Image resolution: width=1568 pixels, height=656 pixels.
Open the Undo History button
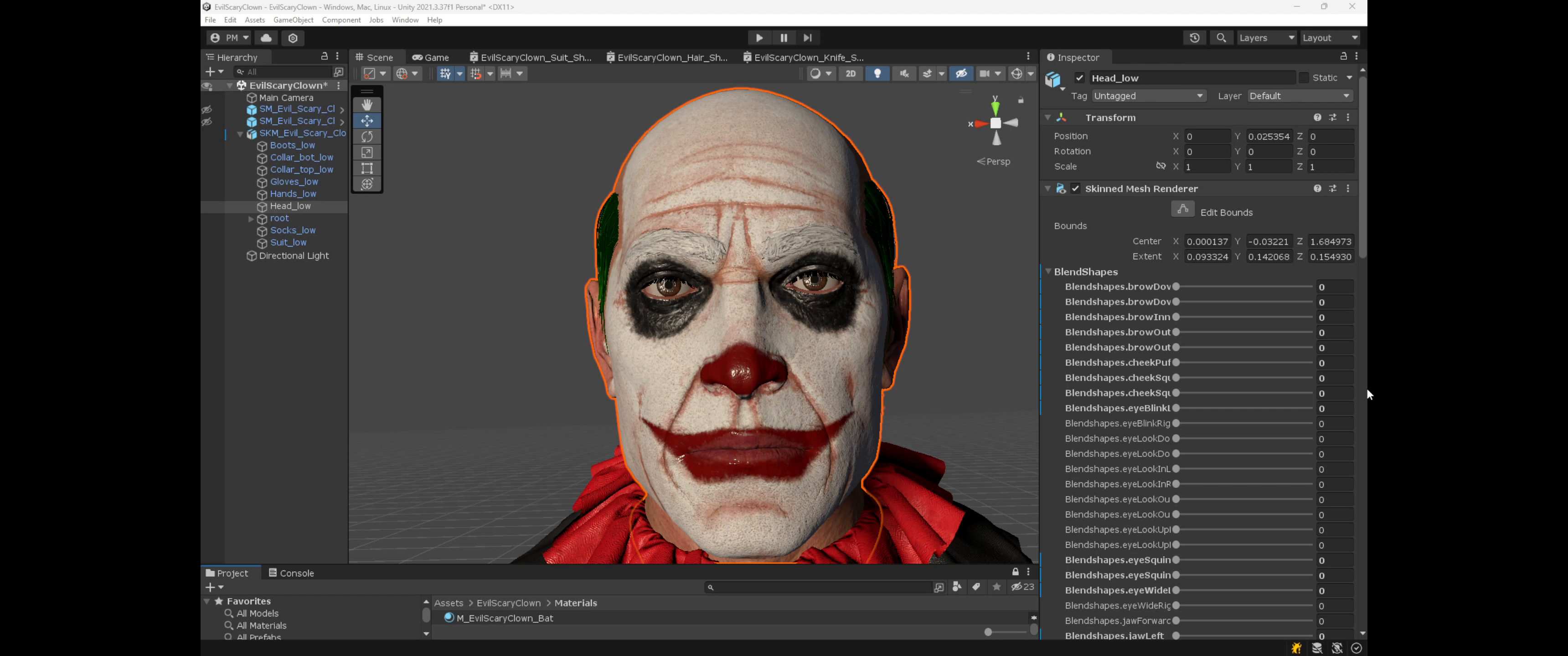1194,38
